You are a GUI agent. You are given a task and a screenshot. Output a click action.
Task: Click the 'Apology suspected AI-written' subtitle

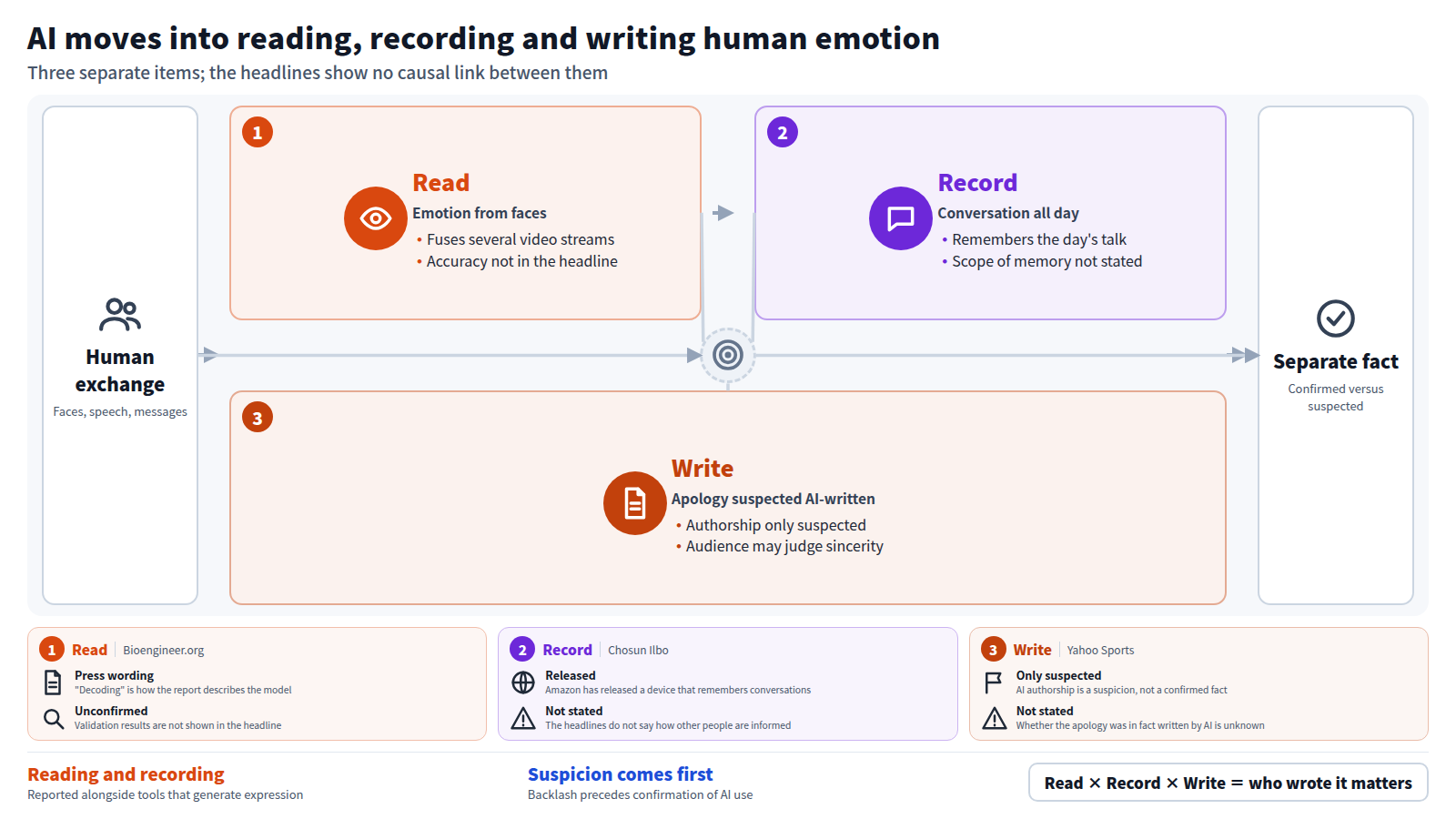point(773,499)
